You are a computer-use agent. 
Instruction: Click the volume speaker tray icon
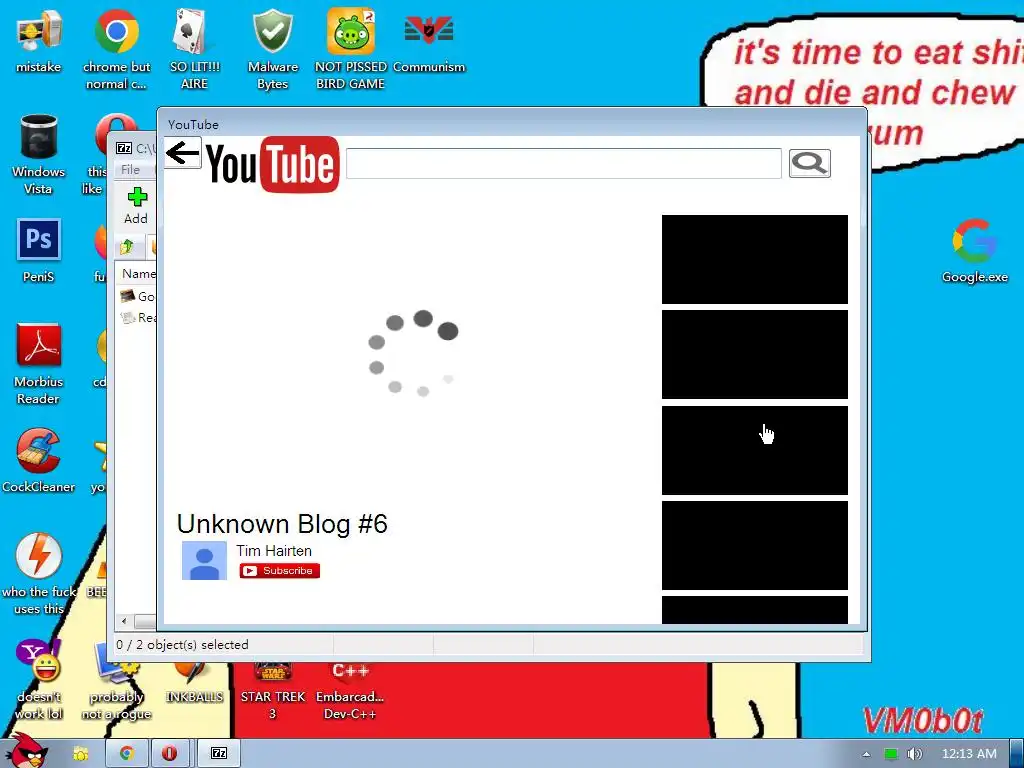point(914,754)
